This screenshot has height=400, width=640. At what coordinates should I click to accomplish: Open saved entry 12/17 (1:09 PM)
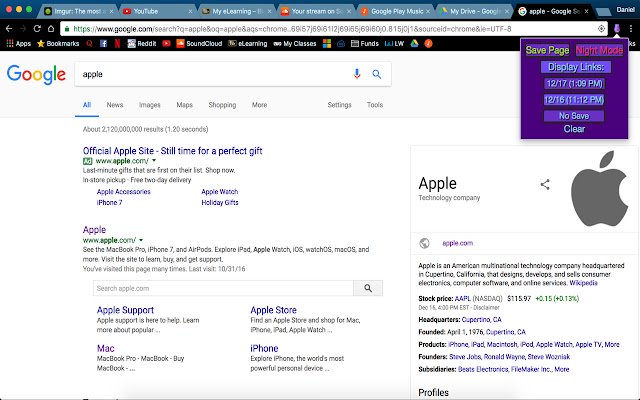(x=574, y=83)
